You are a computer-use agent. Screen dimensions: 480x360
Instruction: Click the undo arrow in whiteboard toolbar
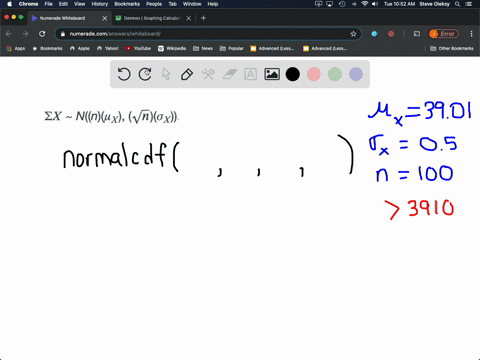pyautogui.click(x=124, y=74)
